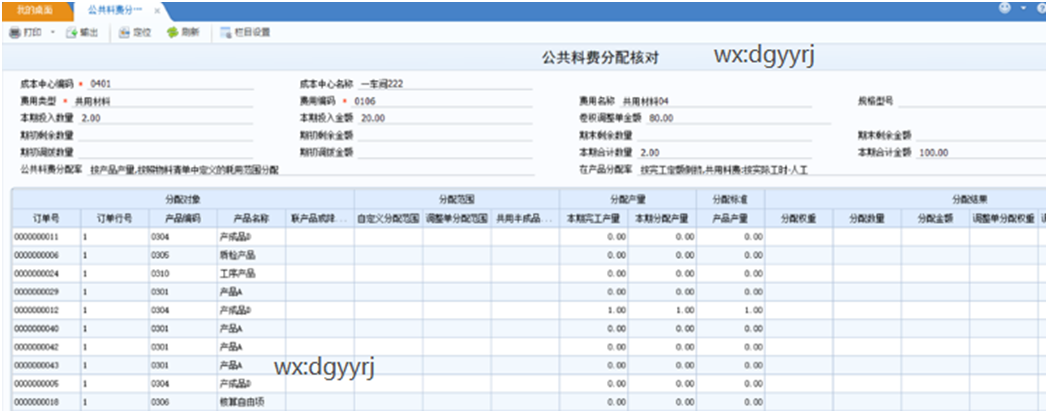The image size is (1048, 413).
Task: Select order row 0000000043
Action: pos(529,366)
